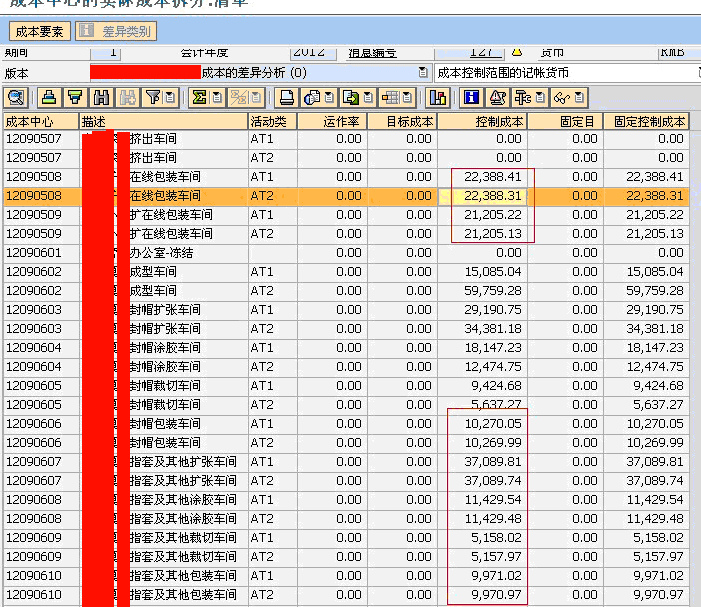Click cell 11,429.48 in 控制成本 column
Viewport: 701px width, 607px height.
point(483,518)
